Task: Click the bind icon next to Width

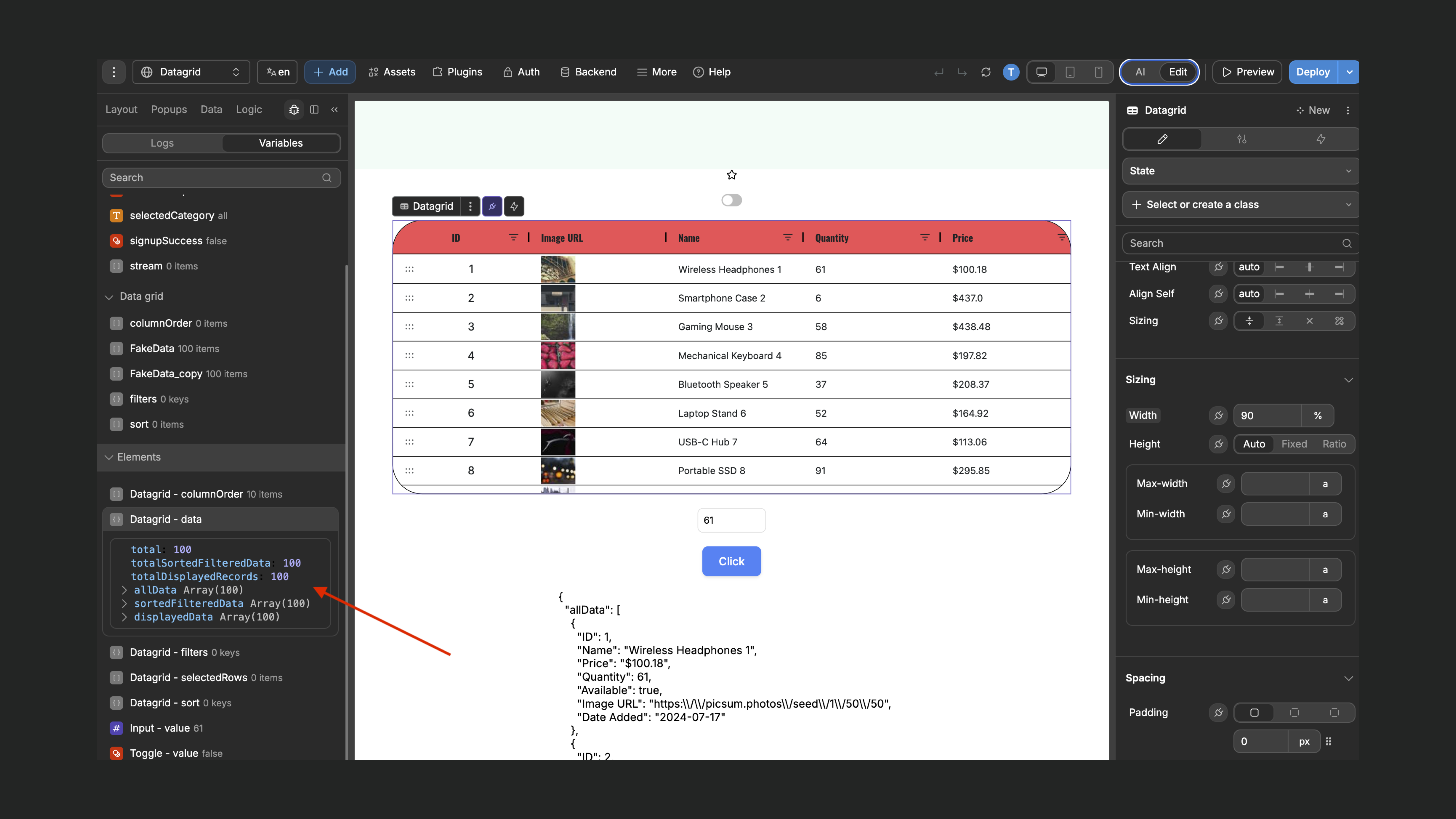Action: 1218,415
